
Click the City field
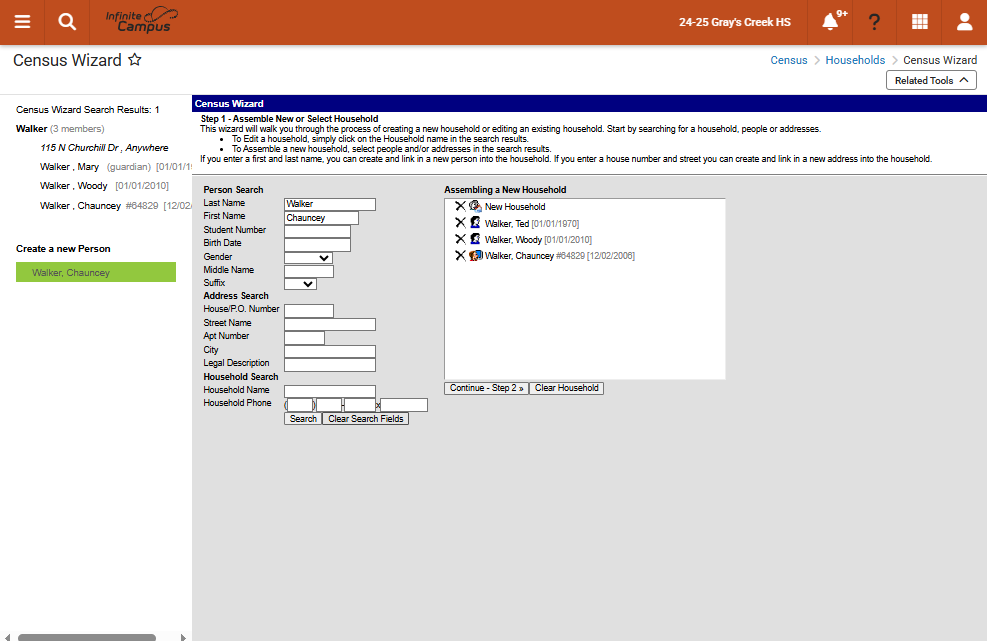[x=330, y=351]
